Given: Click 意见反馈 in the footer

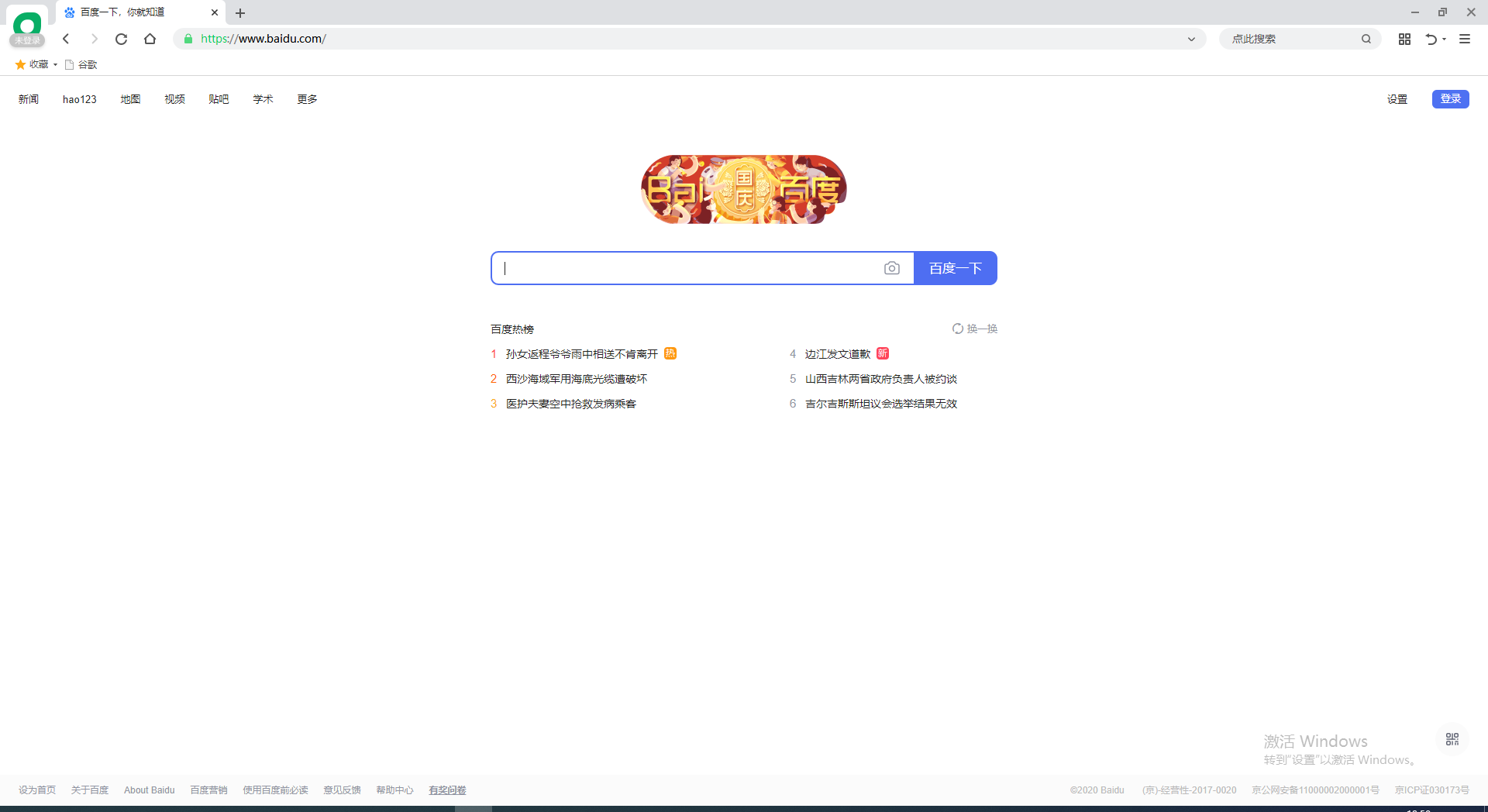Looking at the screenshot, I should [342, 790].
